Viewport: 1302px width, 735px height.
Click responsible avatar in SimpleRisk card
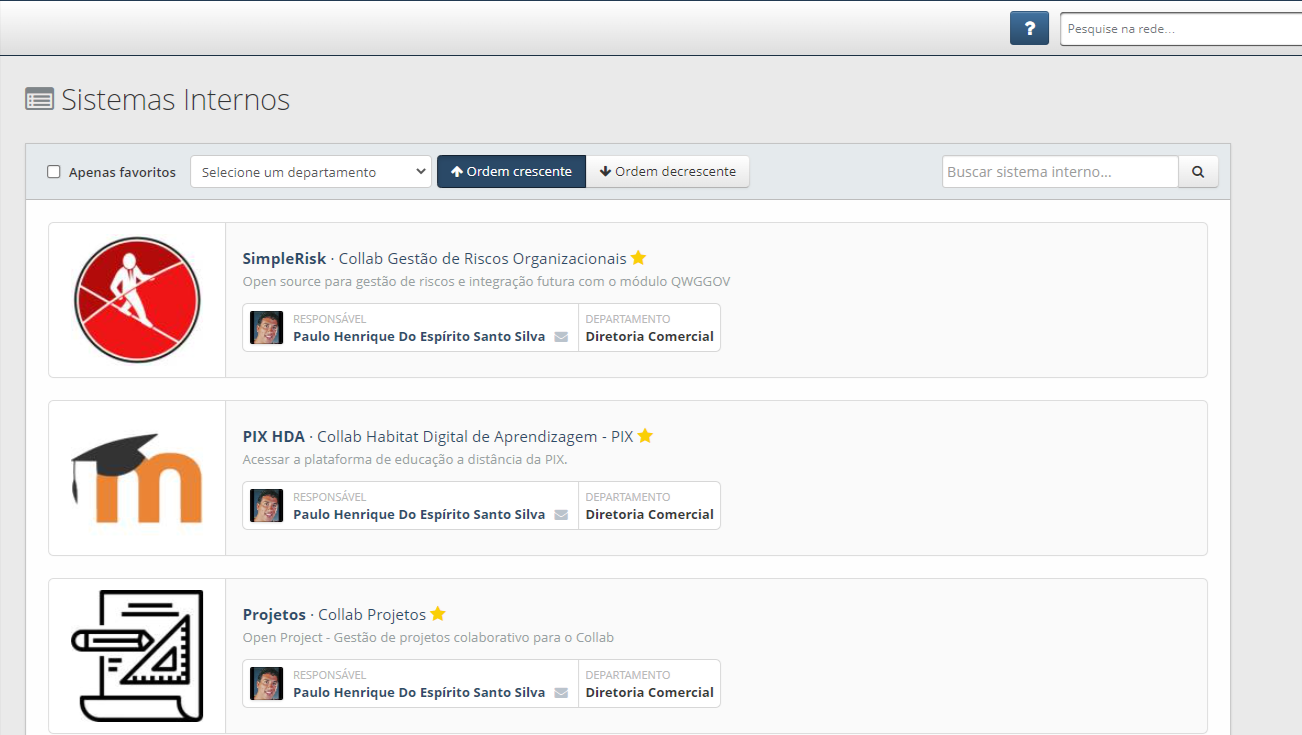pyautogui.click(x=267, y=327)
